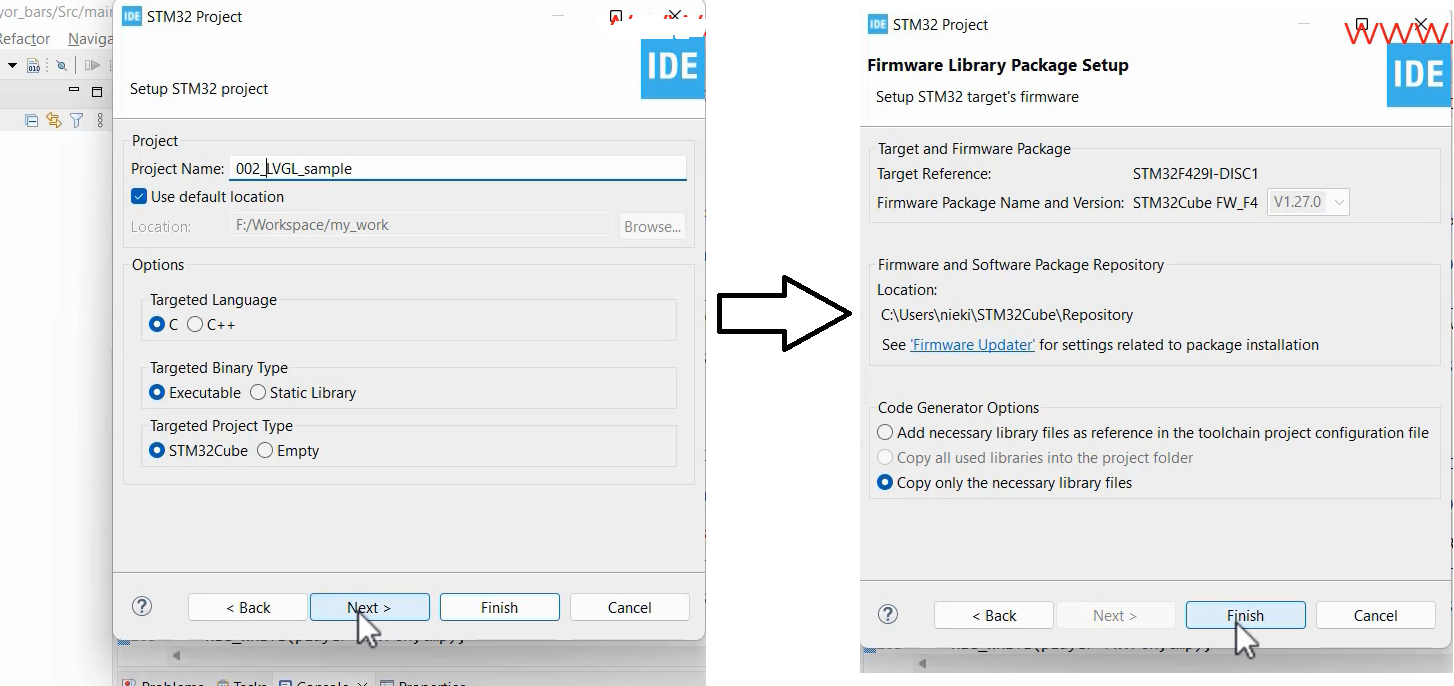Click the STM32Cube FW_F4 package name text
This screenshot has height=686, width=1454.
(1195, 202)
